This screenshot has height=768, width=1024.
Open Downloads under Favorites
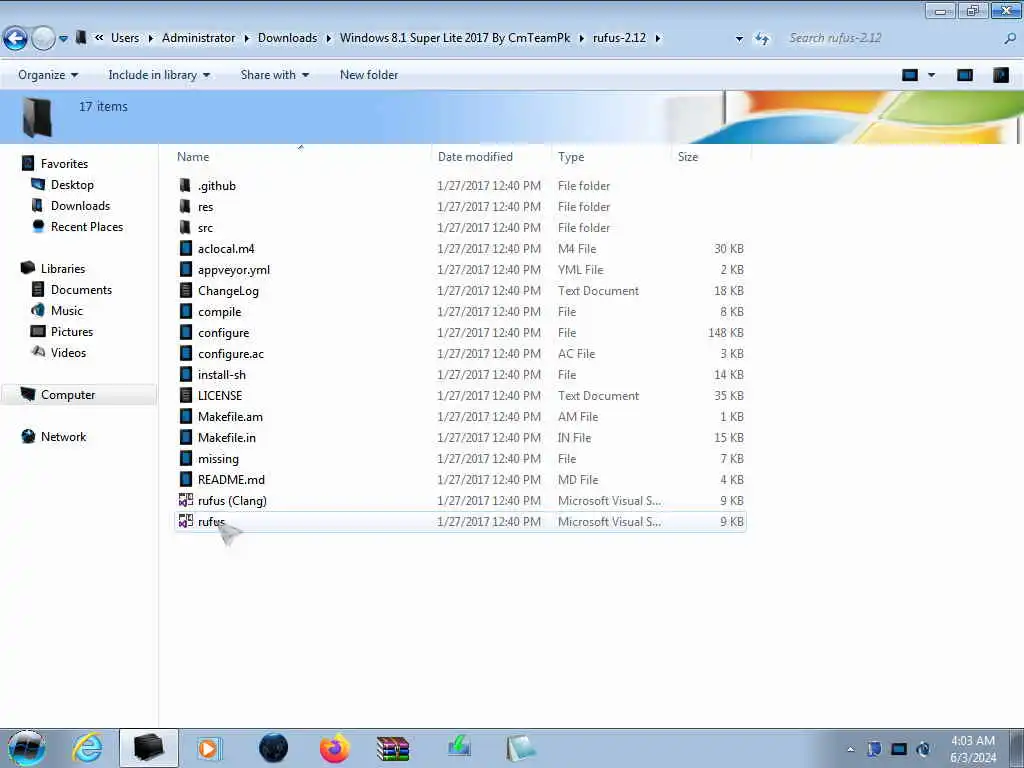(80, 206)
